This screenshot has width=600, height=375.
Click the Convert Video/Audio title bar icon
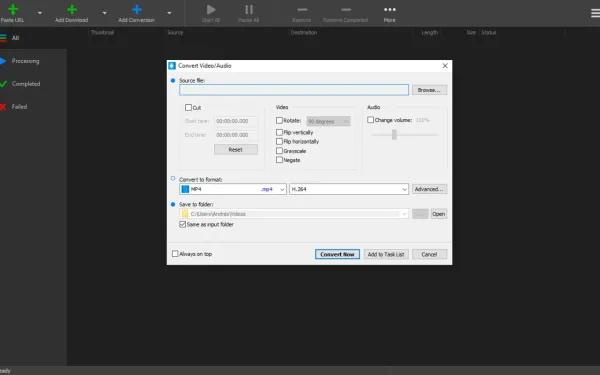(x=172, y=66)
